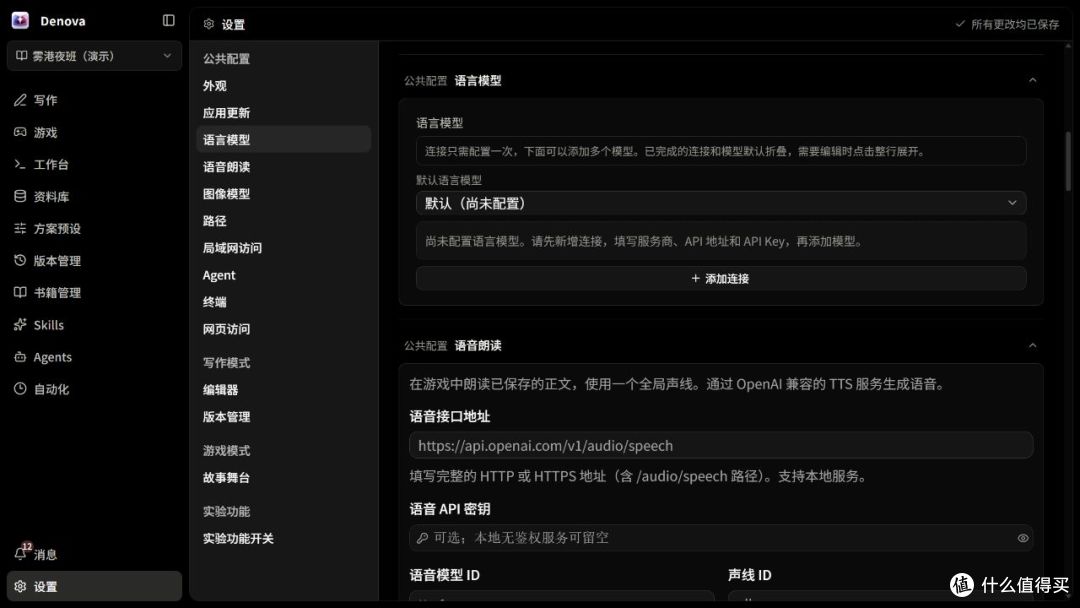Collapse the 语音朗读 section chevron
Viewport: 1080px width, 608px height.
tap(1032, 345)
